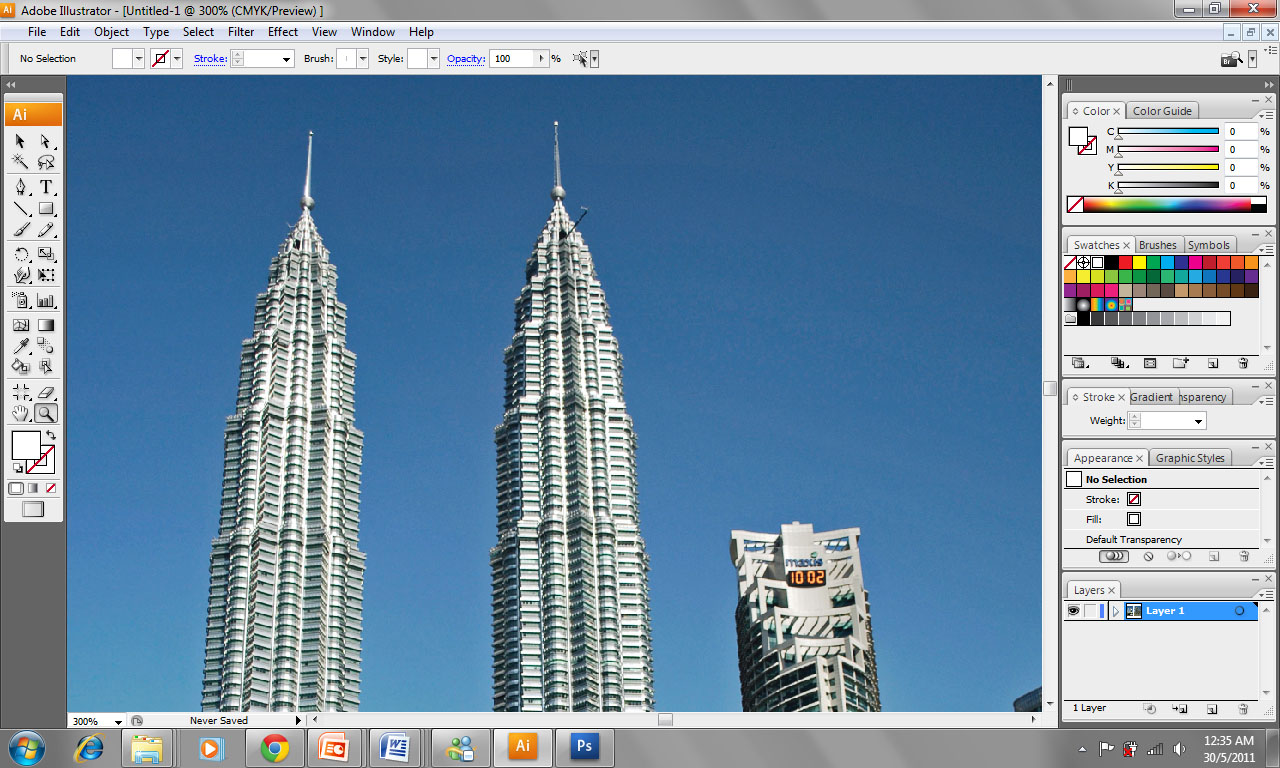1280x768 pixels.
Task: Hide Layer 1 using its eye toggle
Action: point(1074,611)
